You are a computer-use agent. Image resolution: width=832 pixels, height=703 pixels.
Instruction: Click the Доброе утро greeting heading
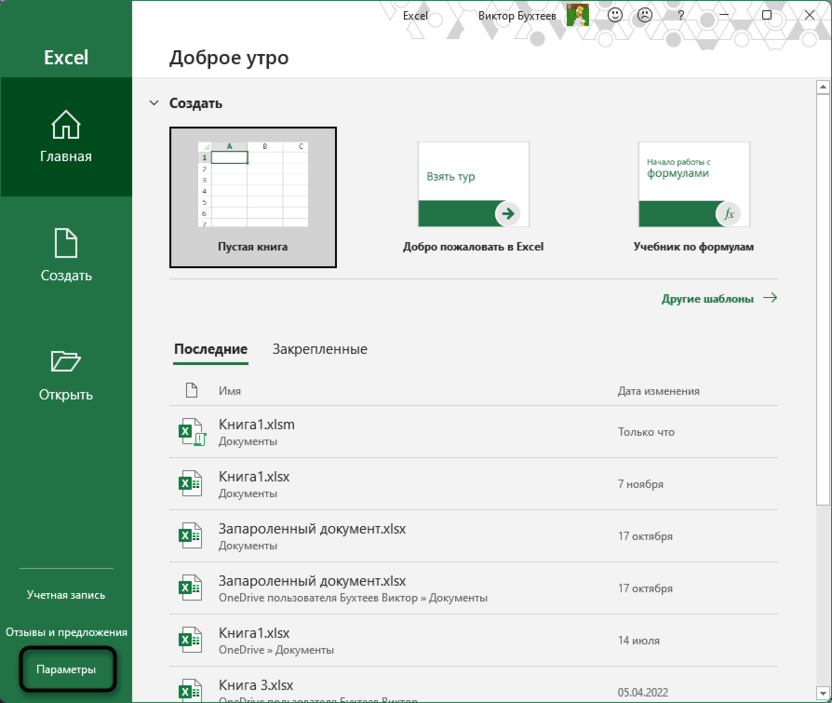pos(229,57)
